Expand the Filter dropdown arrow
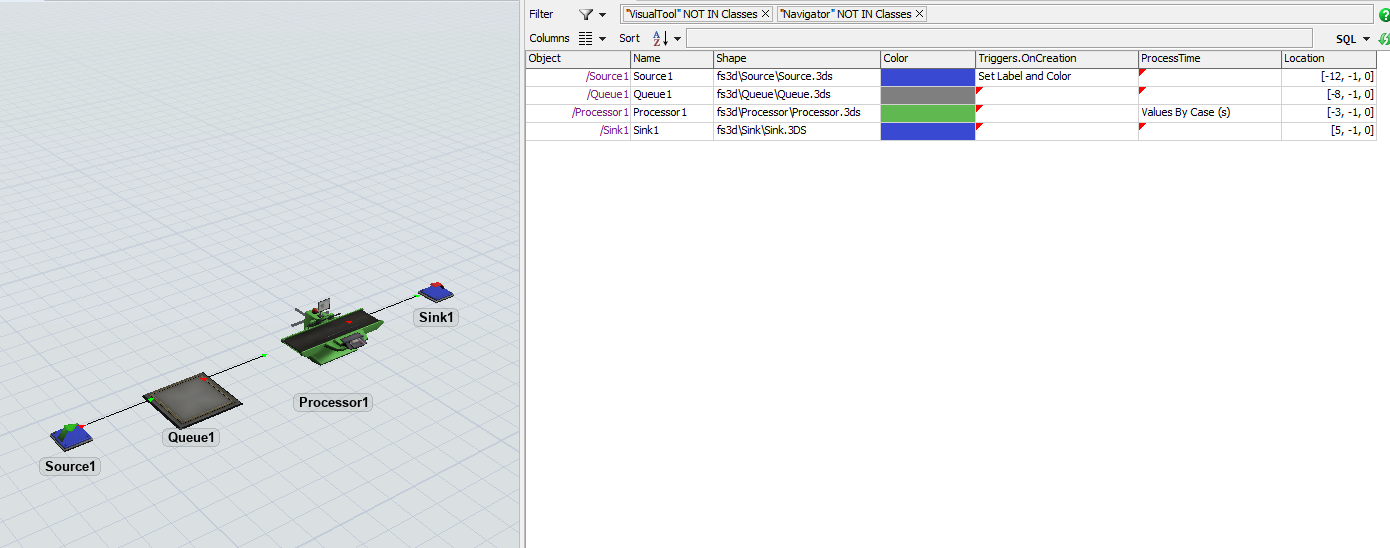Viewport: 1390px width, 548px height. coord(602,15)
